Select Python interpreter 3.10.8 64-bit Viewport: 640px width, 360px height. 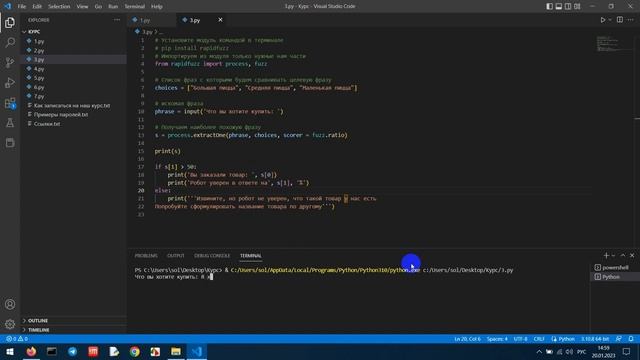595,339
